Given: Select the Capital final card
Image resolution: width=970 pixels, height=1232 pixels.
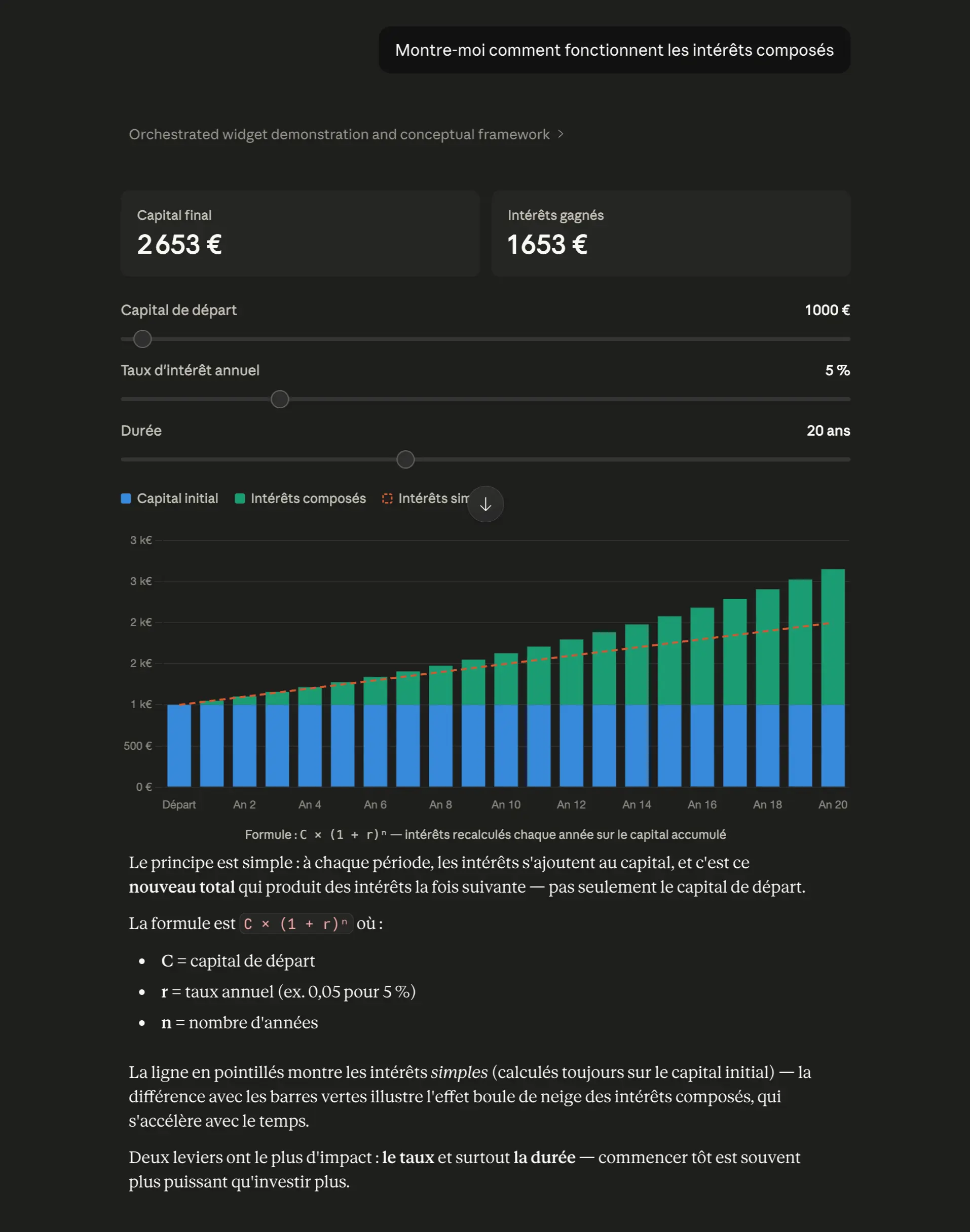Looking at the screenshot, I should (x=300, y=233).
